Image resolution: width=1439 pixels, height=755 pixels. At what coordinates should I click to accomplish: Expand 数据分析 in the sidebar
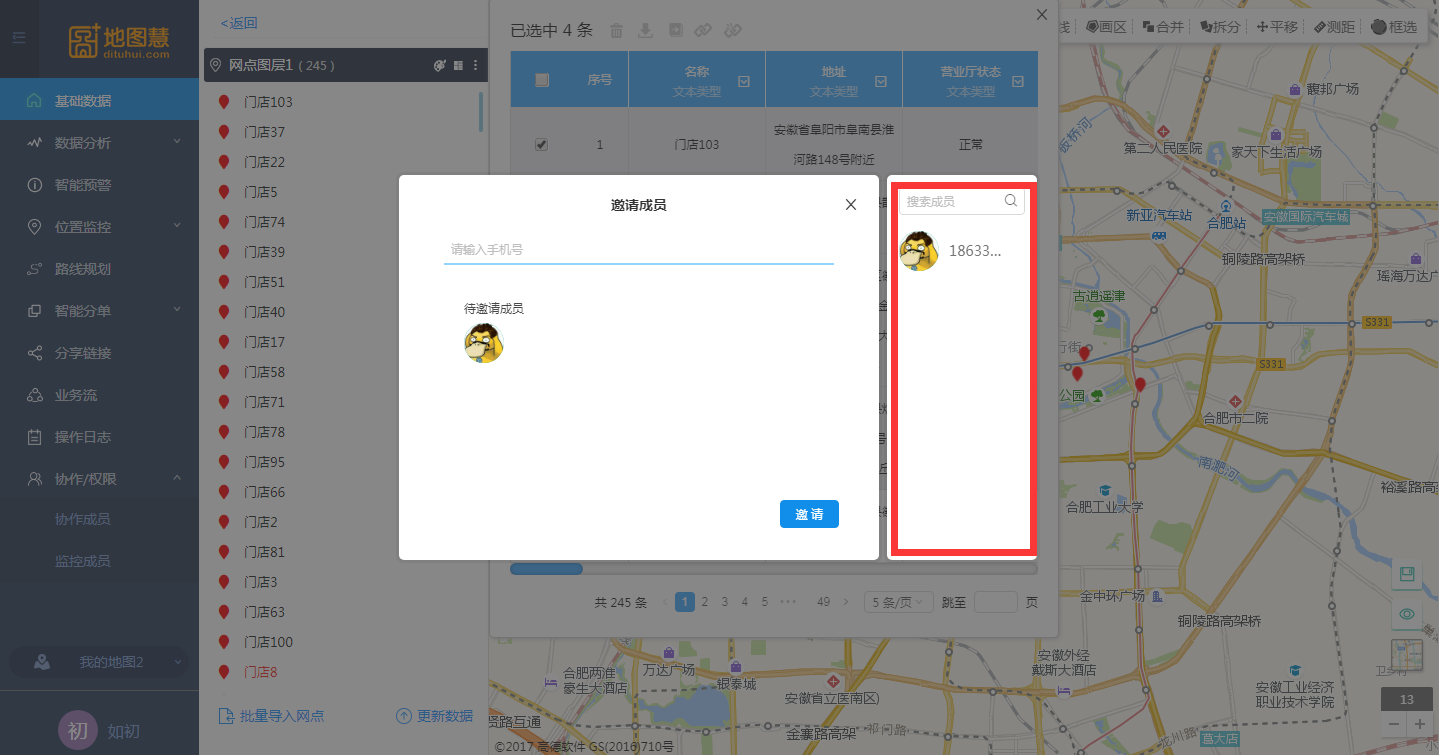point(99,143)
